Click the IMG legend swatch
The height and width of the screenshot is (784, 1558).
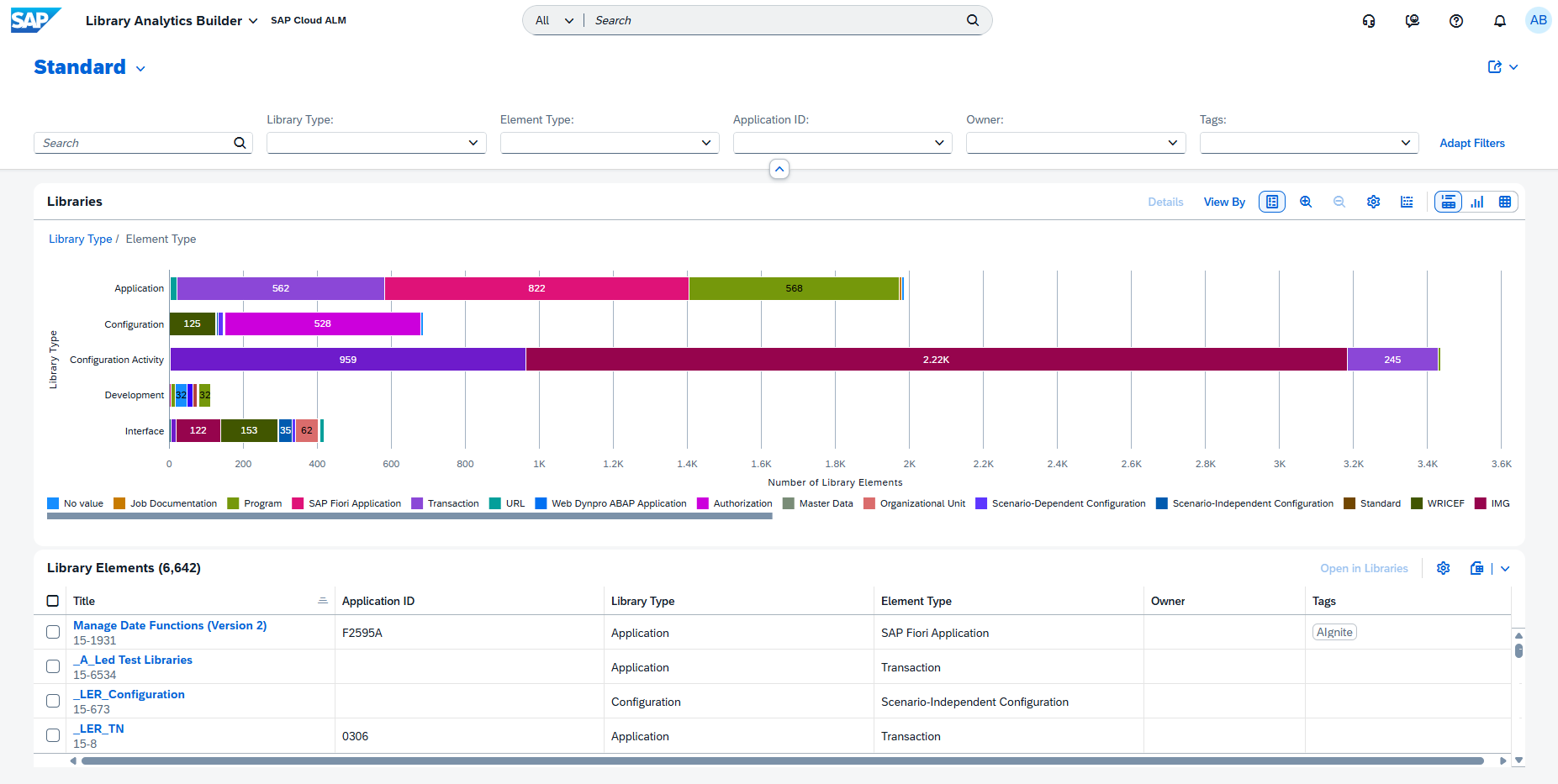(1481, 503)
